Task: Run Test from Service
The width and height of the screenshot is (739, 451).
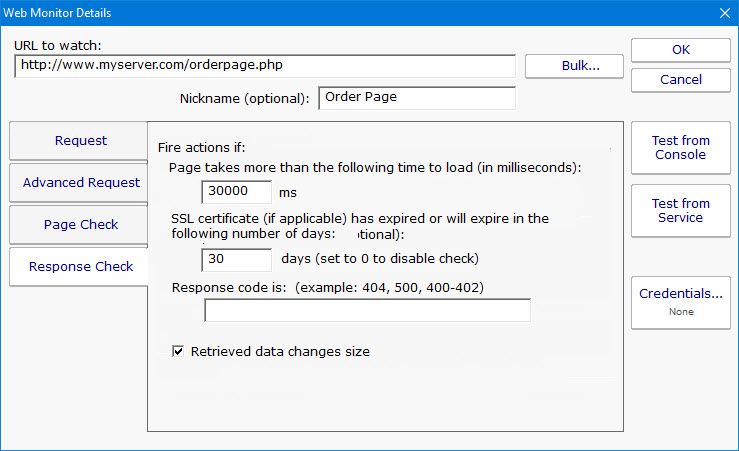Action: pos(680,210)
